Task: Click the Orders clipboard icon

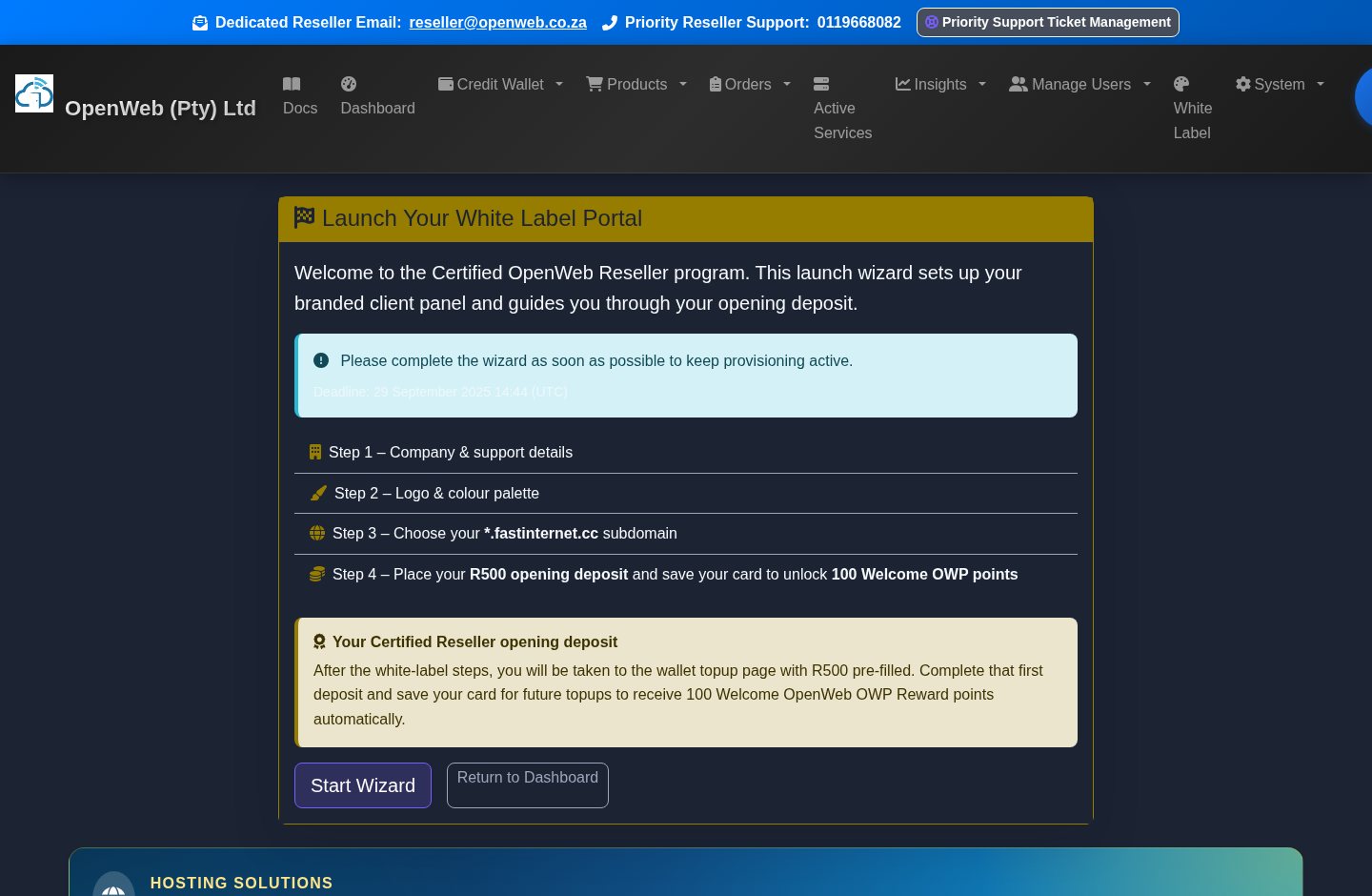Action: pos(716,84)
